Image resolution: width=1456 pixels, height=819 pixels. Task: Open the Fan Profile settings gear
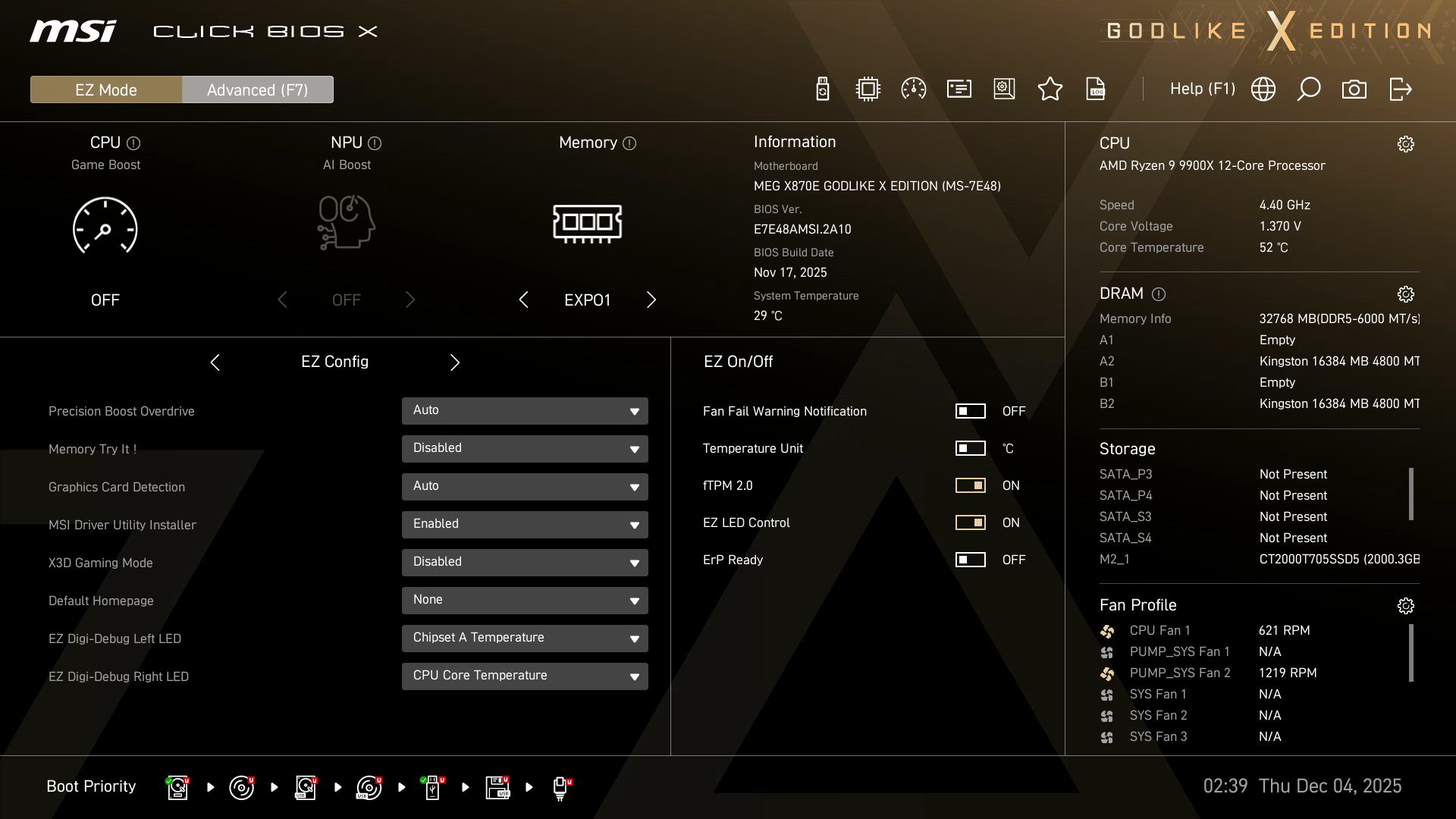pyautogui.click(x=1407, y=605)
